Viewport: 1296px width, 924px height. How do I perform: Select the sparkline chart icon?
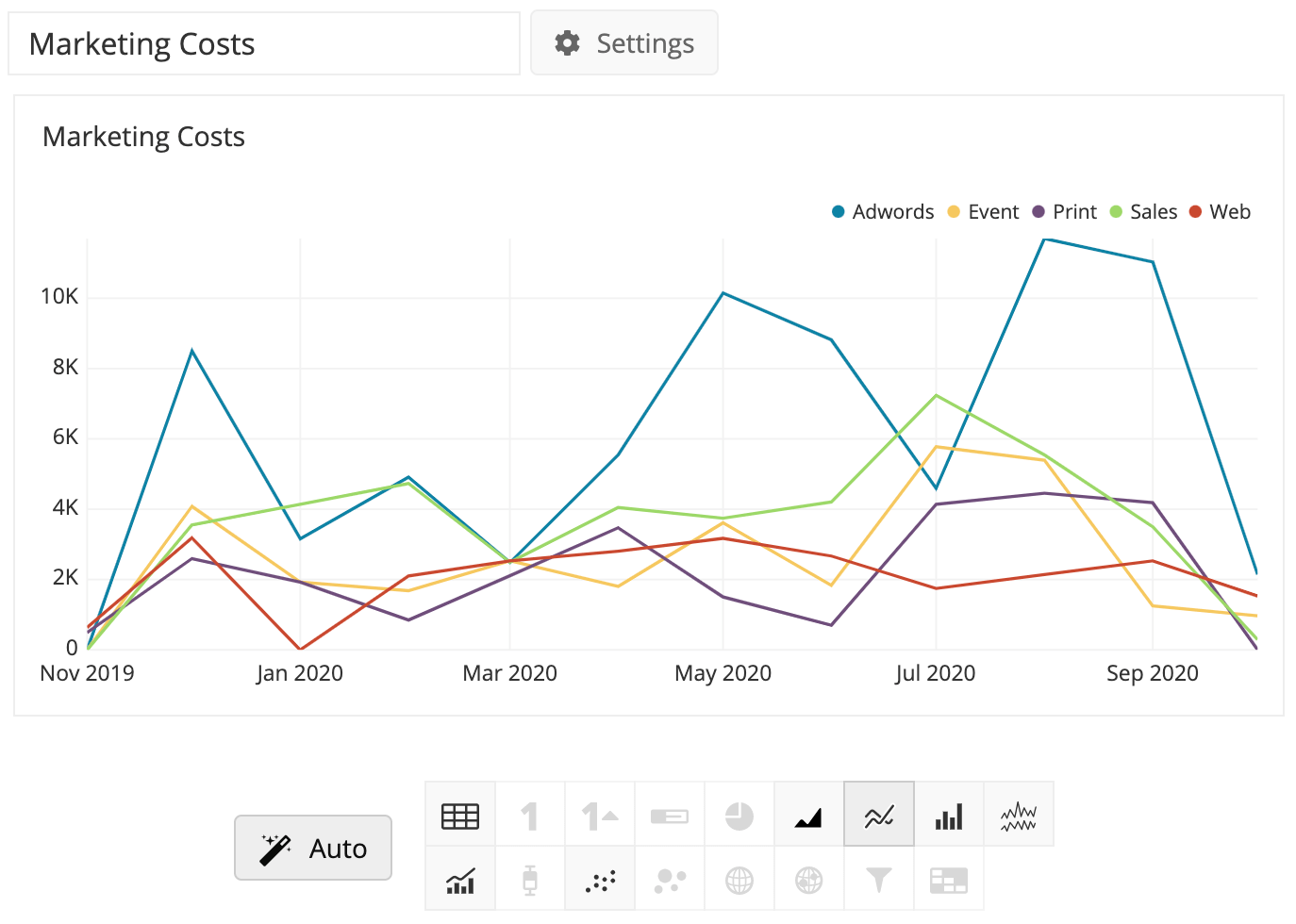1019,813
